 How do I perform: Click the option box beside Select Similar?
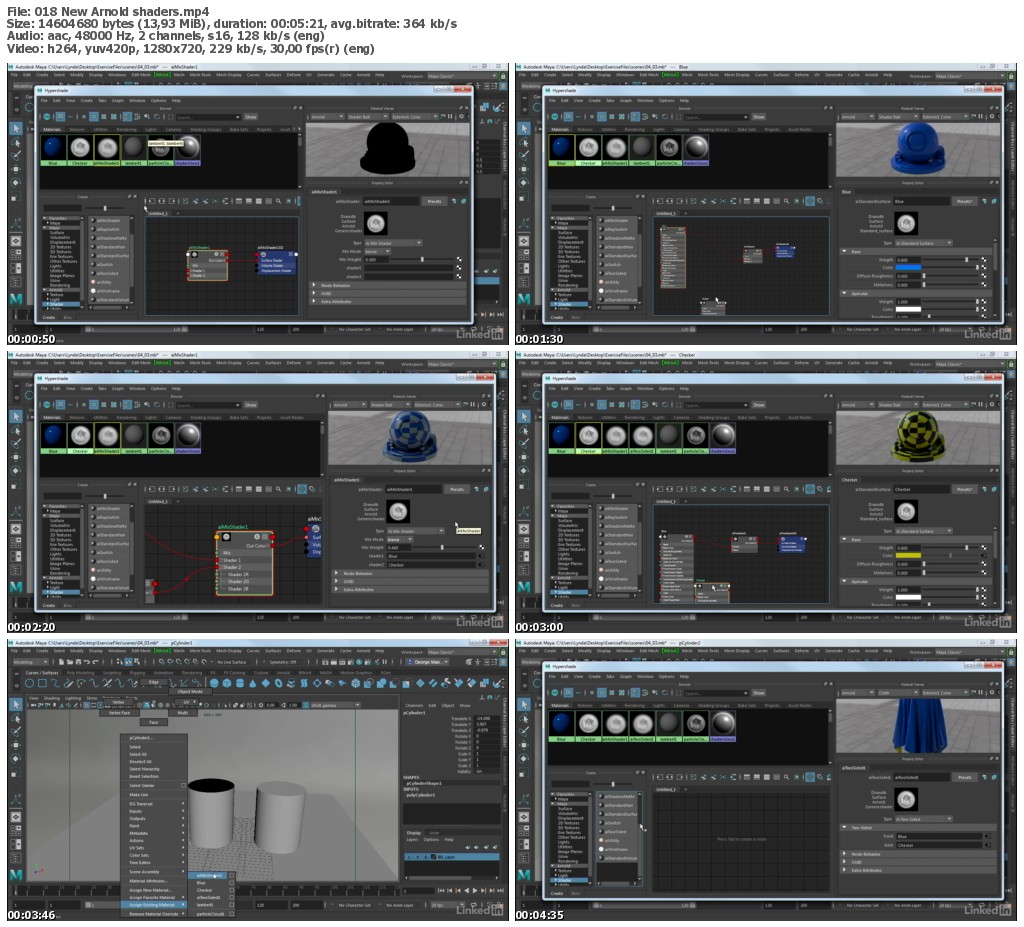183,785
